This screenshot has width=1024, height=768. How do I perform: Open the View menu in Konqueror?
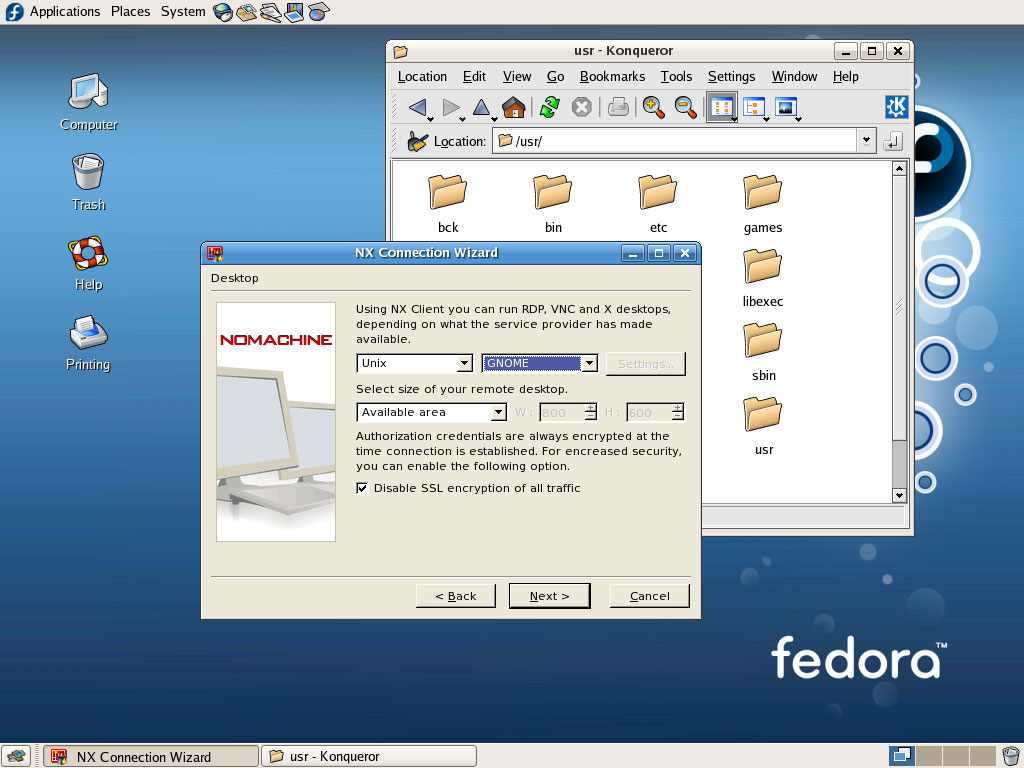[517, 76]
